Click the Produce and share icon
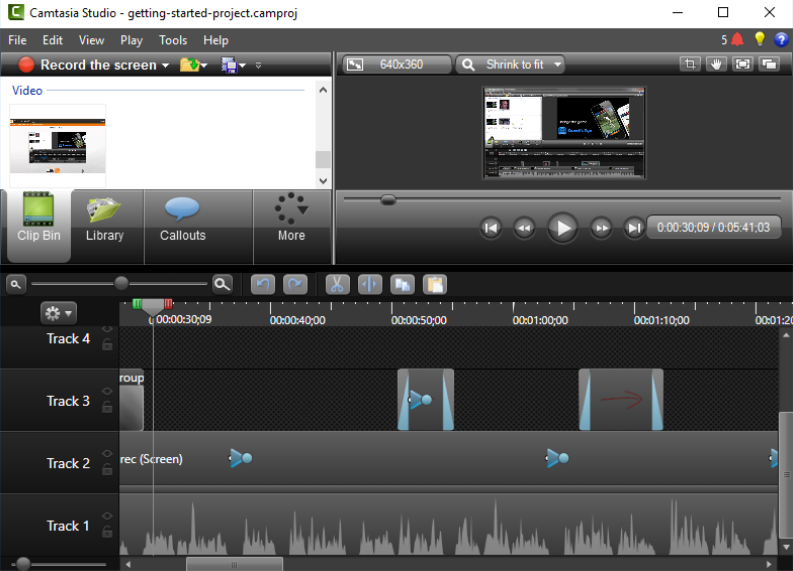This screenshot has width=793, height=571. [229, 65]
